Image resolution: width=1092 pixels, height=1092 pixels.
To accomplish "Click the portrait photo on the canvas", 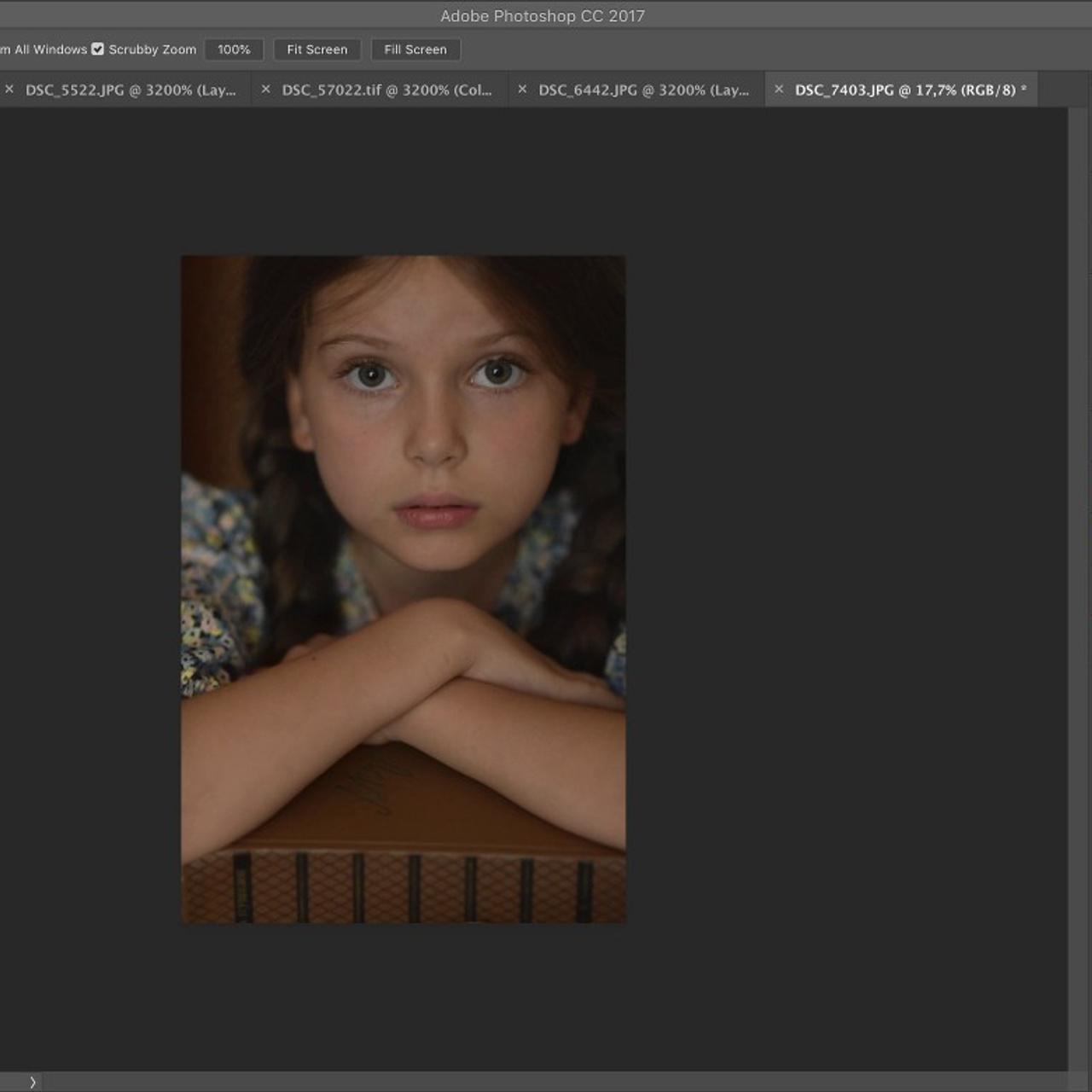I will pos(403,589).
